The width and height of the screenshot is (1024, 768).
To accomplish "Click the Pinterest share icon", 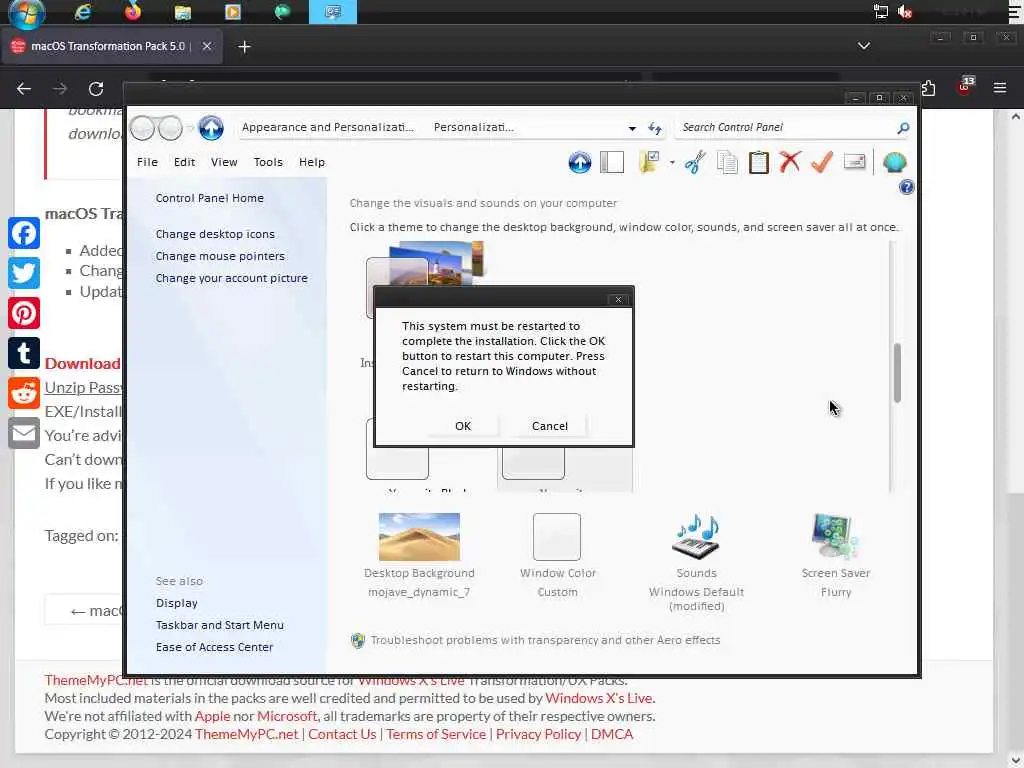I will [24, 313].
